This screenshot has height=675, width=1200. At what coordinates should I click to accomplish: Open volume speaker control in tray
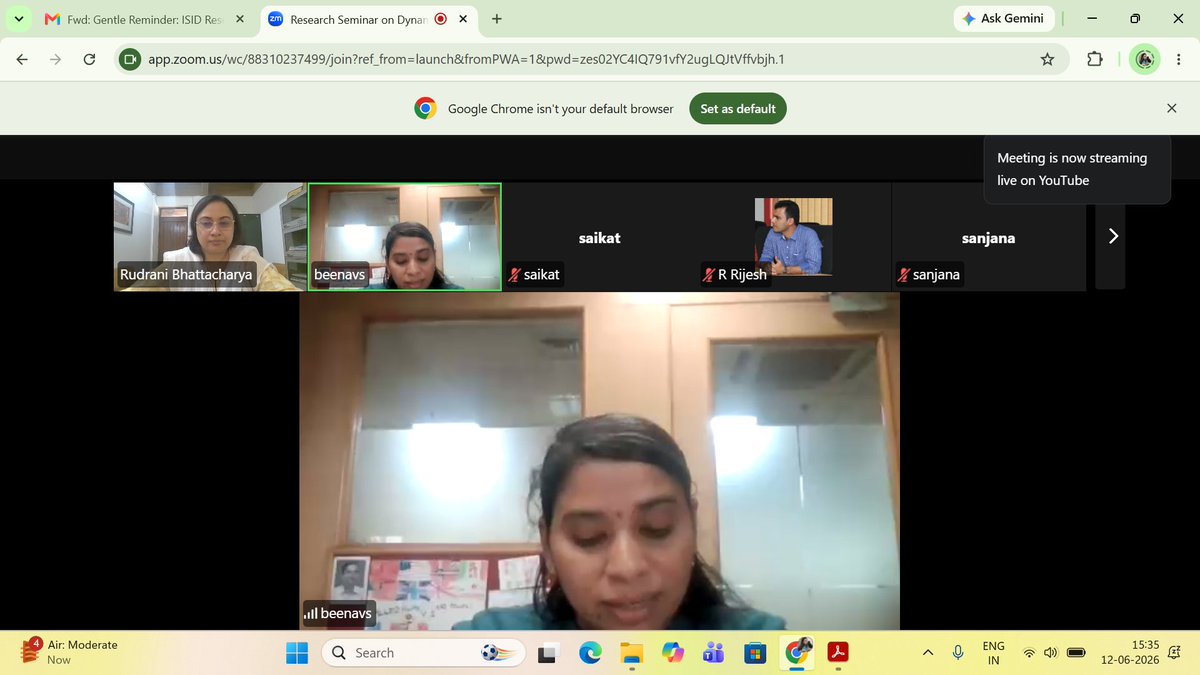1050,653
